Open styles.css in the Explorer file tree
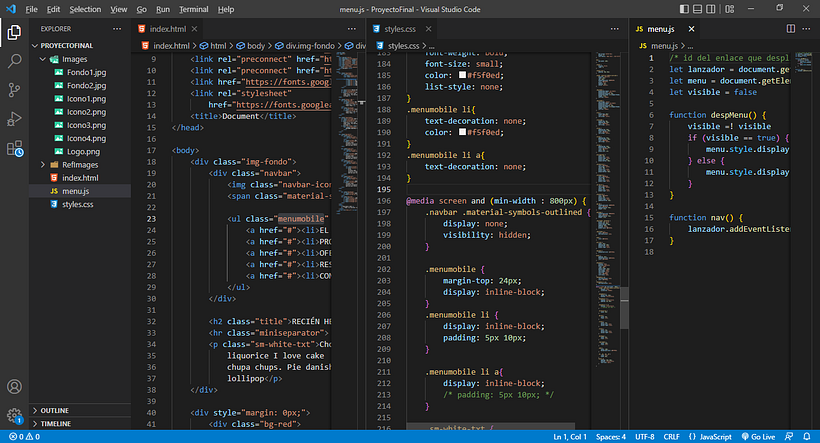 [x=78, y=203]
